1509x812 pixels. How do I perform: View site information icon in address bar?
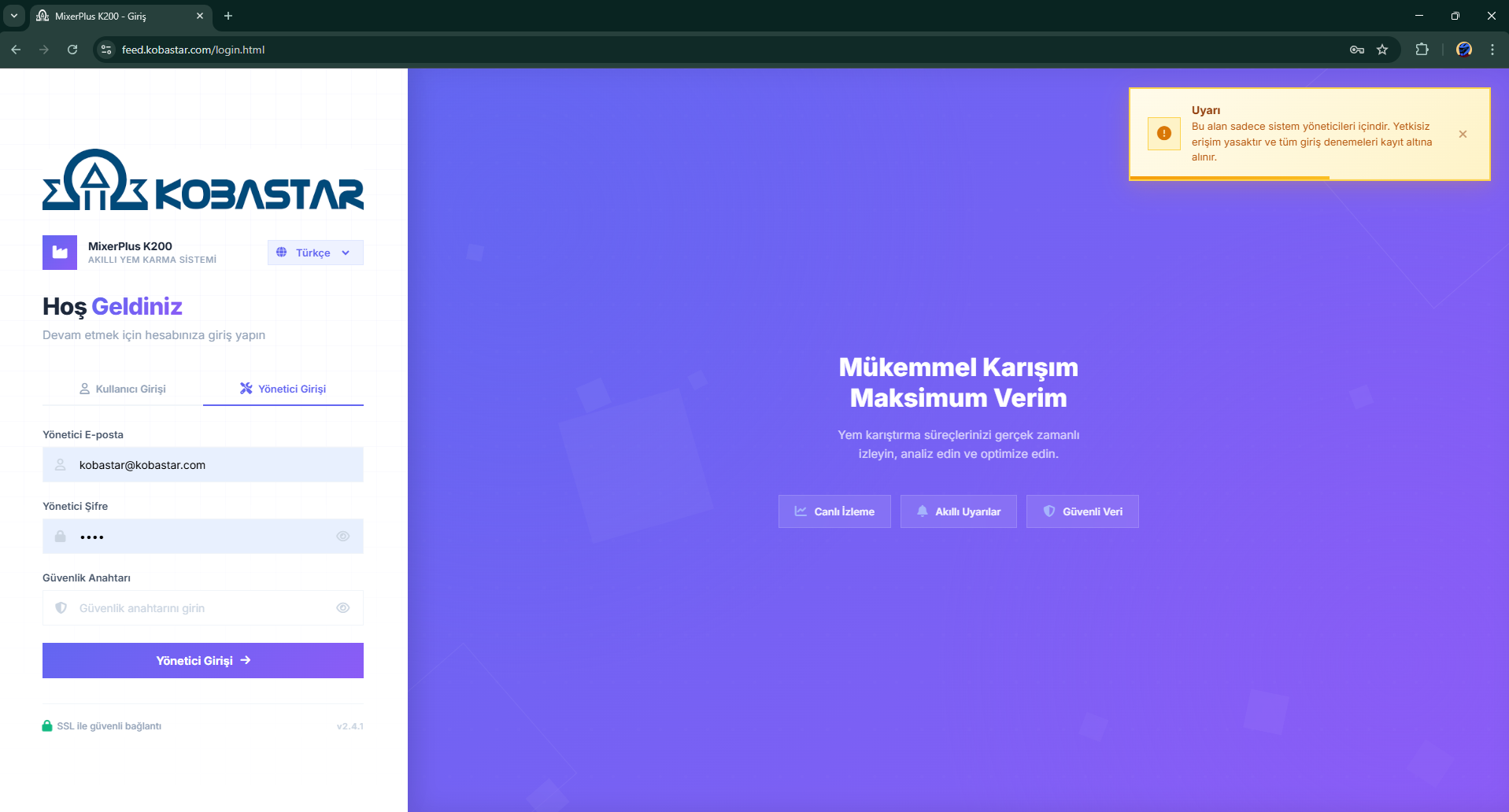[106, 50]
